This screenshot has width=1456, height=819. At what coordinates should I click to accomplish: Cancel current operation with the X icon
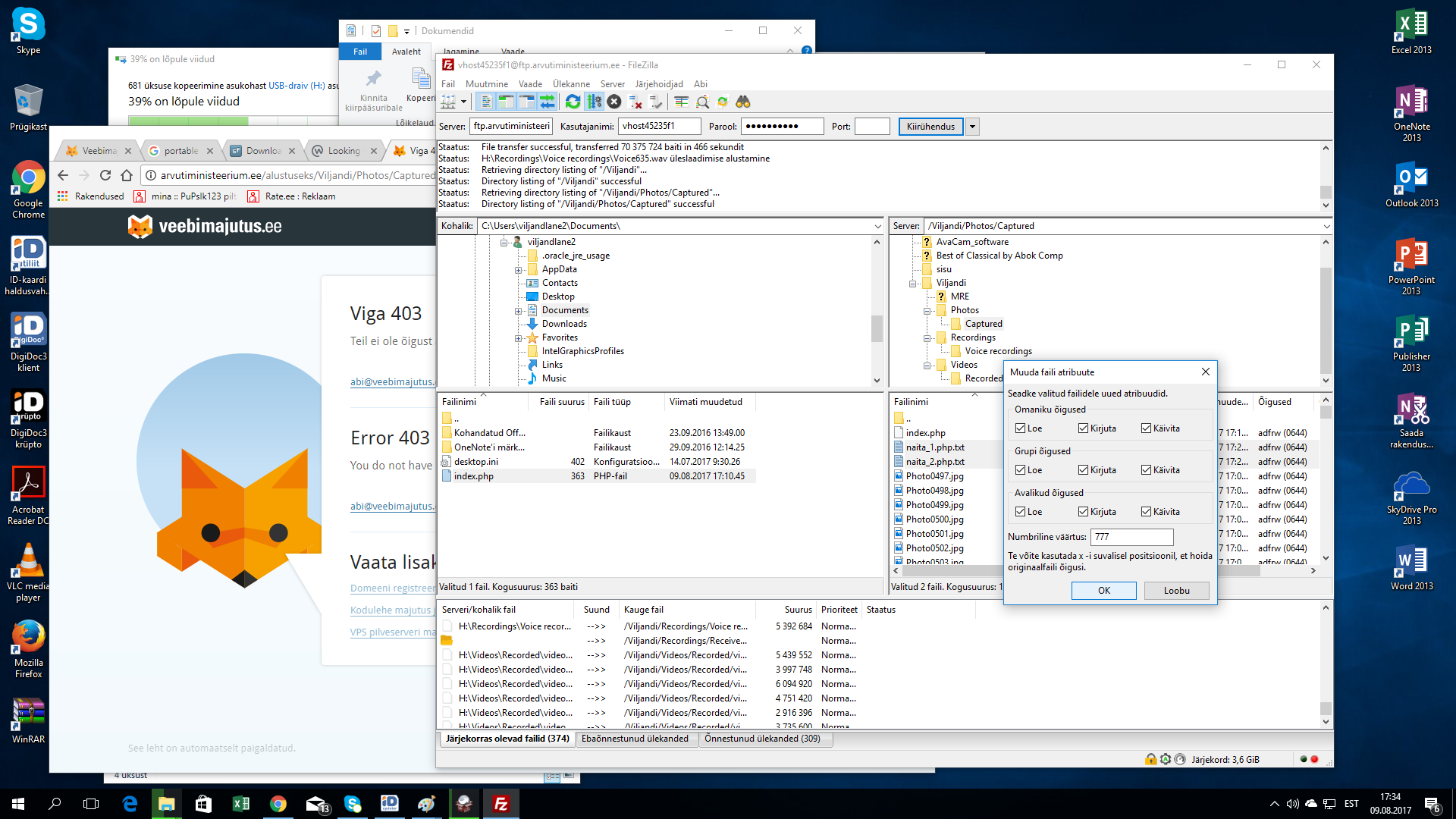pyautogui.click(x=614, y=102)
